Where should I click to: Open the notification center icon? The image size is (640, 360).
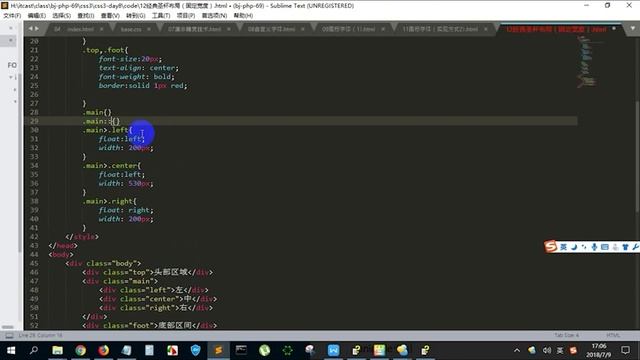(625, 350)
